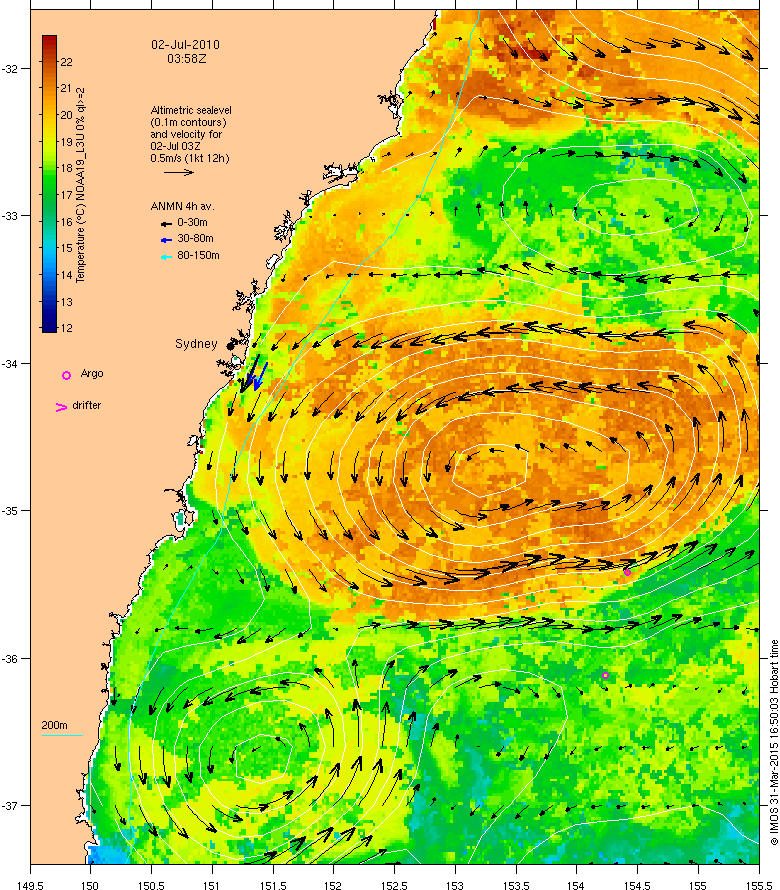
Task: Click the rotated Temperature axis title
Action: pos(81,184)
